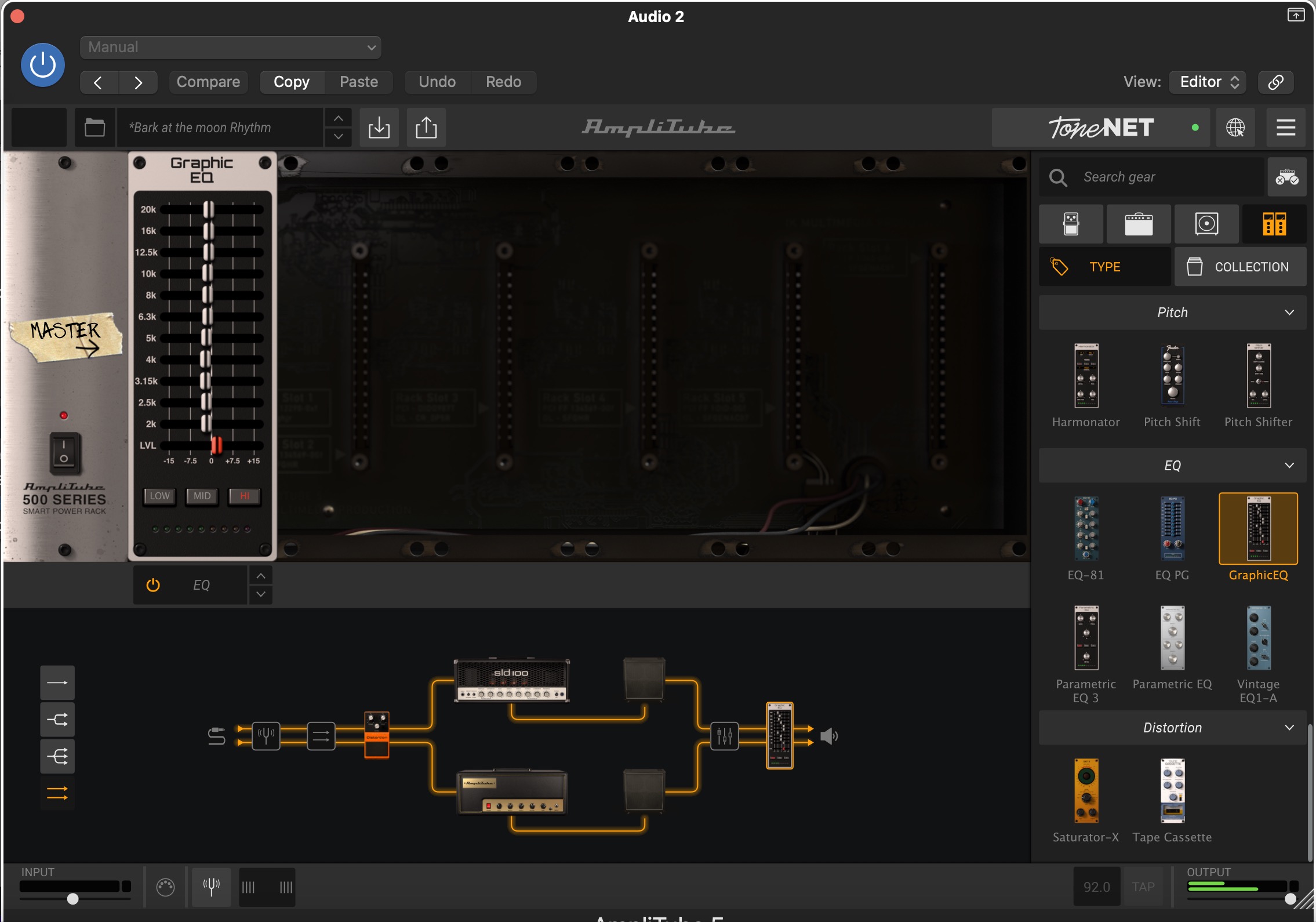Click the Compare button
The height and width of the screenshot is (922, 1316).
point(208,82)
